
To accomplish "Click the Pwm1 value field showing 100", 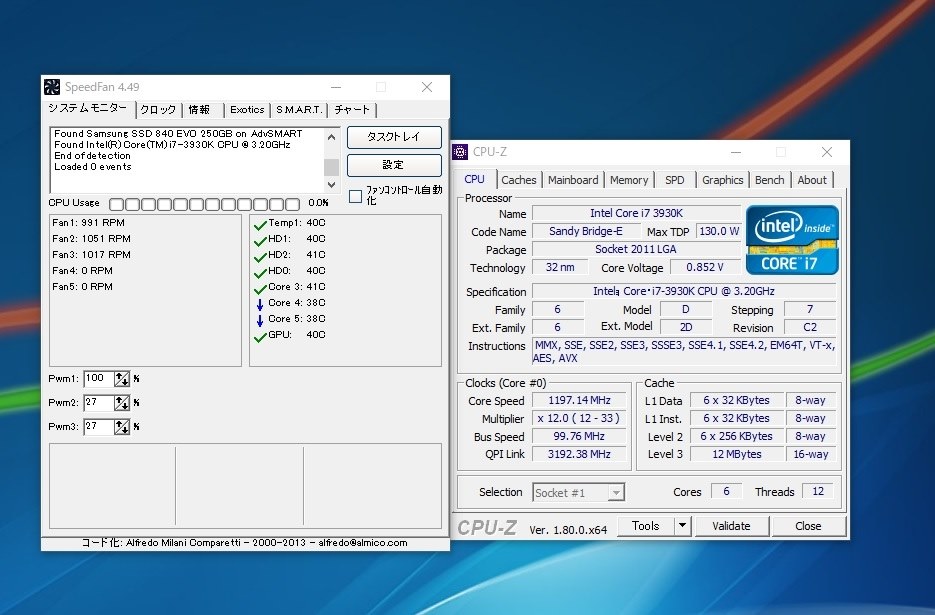I will (98, 379).
